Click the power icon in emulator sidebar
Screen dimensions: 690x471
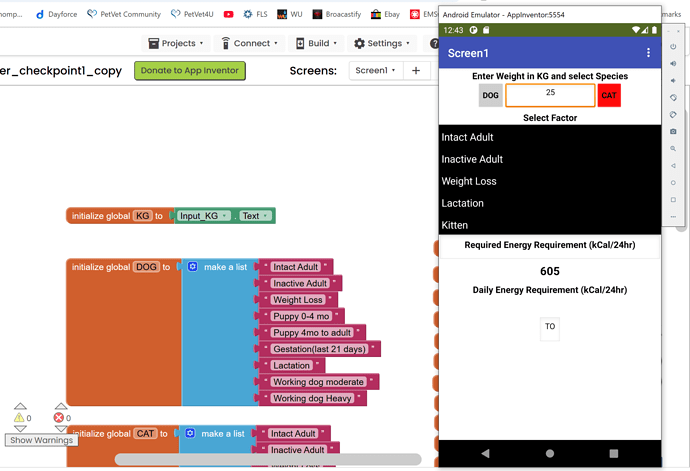[x=673, y=46]
